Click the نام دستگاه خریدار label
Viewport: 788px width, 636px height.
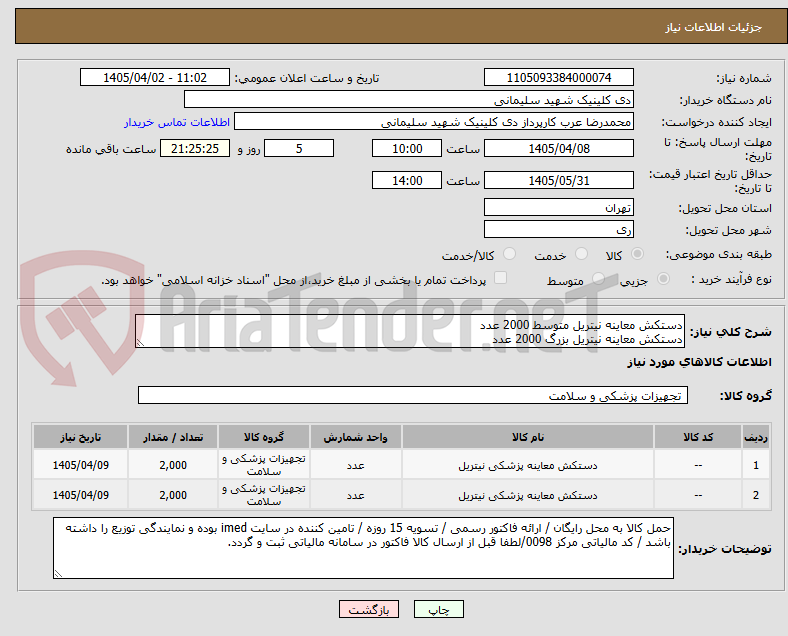(x=726, y=100)
